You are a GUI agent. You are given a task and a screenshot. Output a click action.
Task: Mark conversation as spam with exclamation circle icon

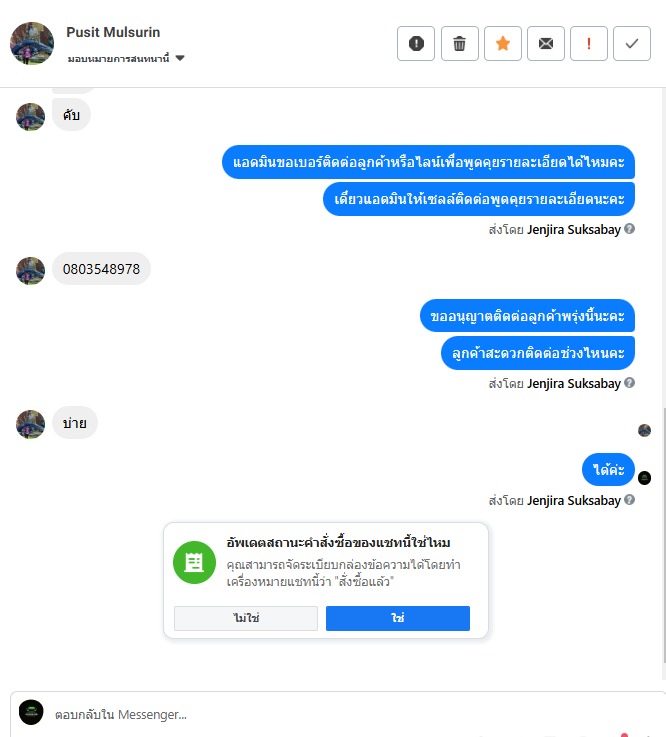click(416, 44)
